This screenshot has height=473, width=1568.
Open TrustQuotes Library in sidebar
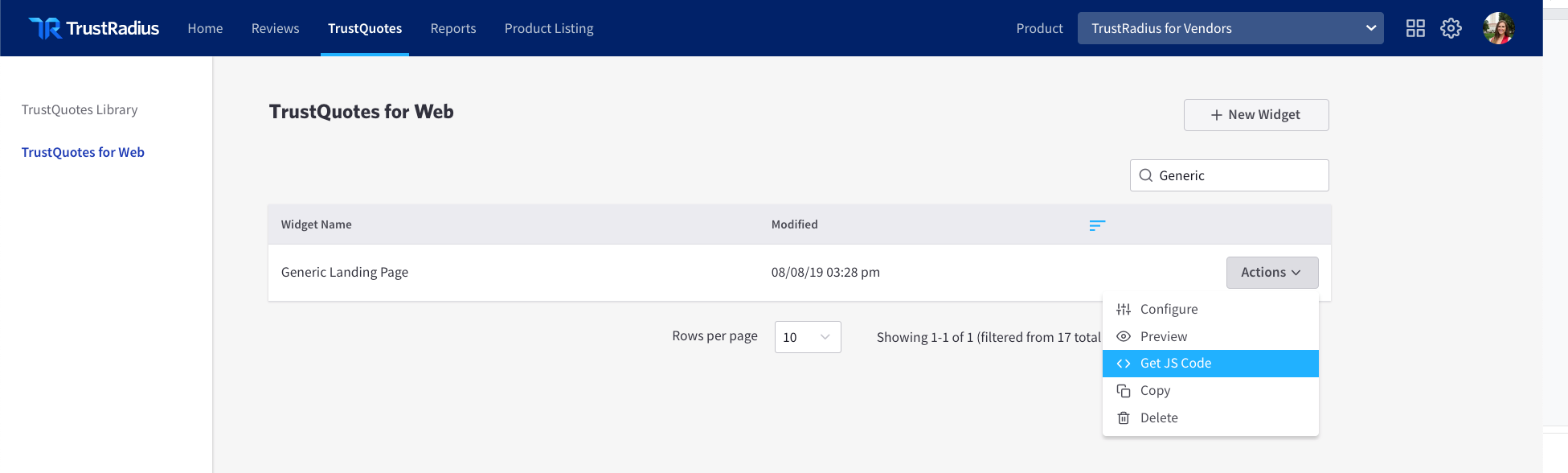click(80, 109)
